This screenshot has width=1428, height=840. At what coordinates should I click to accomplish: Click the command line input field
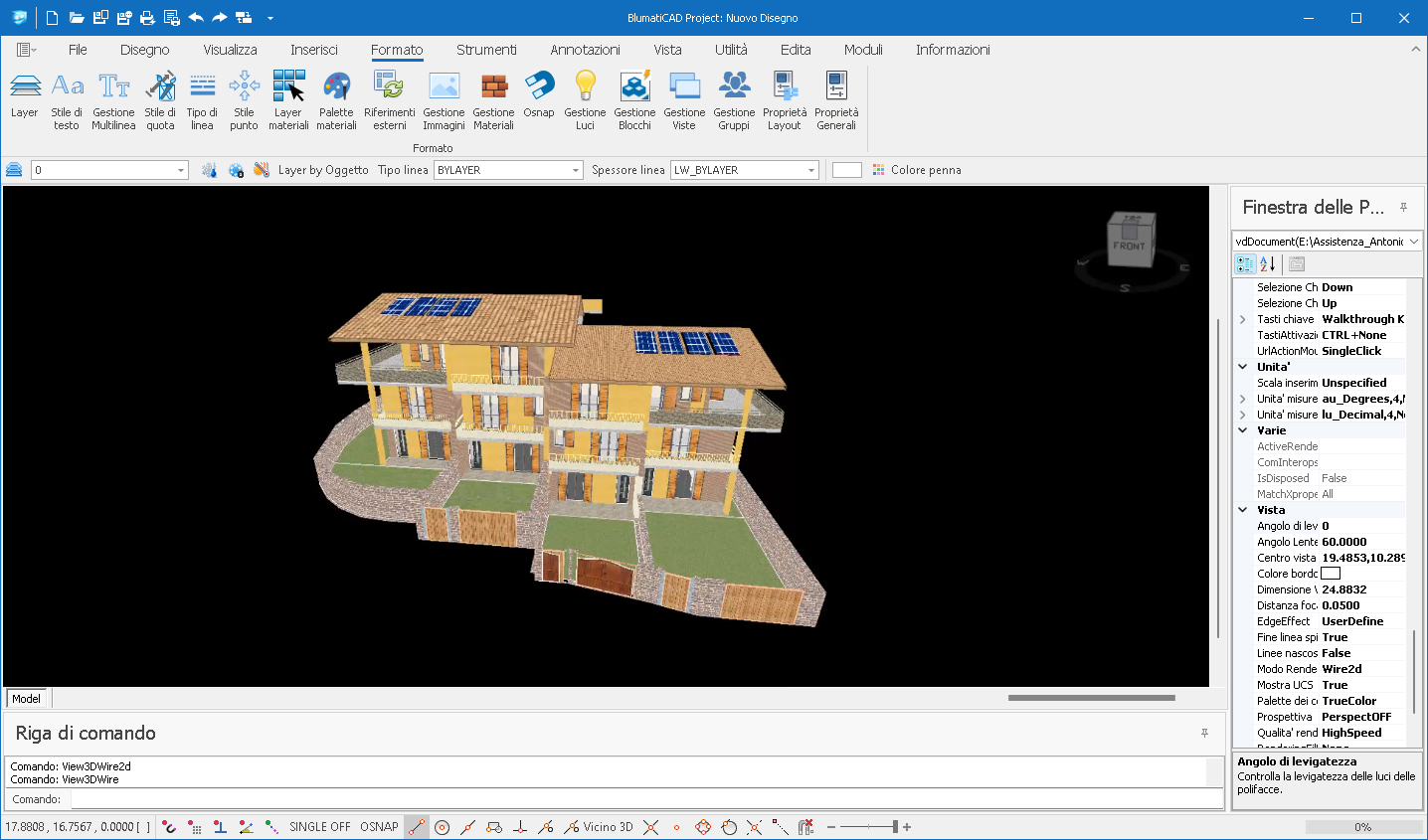[x=646, y=799]
